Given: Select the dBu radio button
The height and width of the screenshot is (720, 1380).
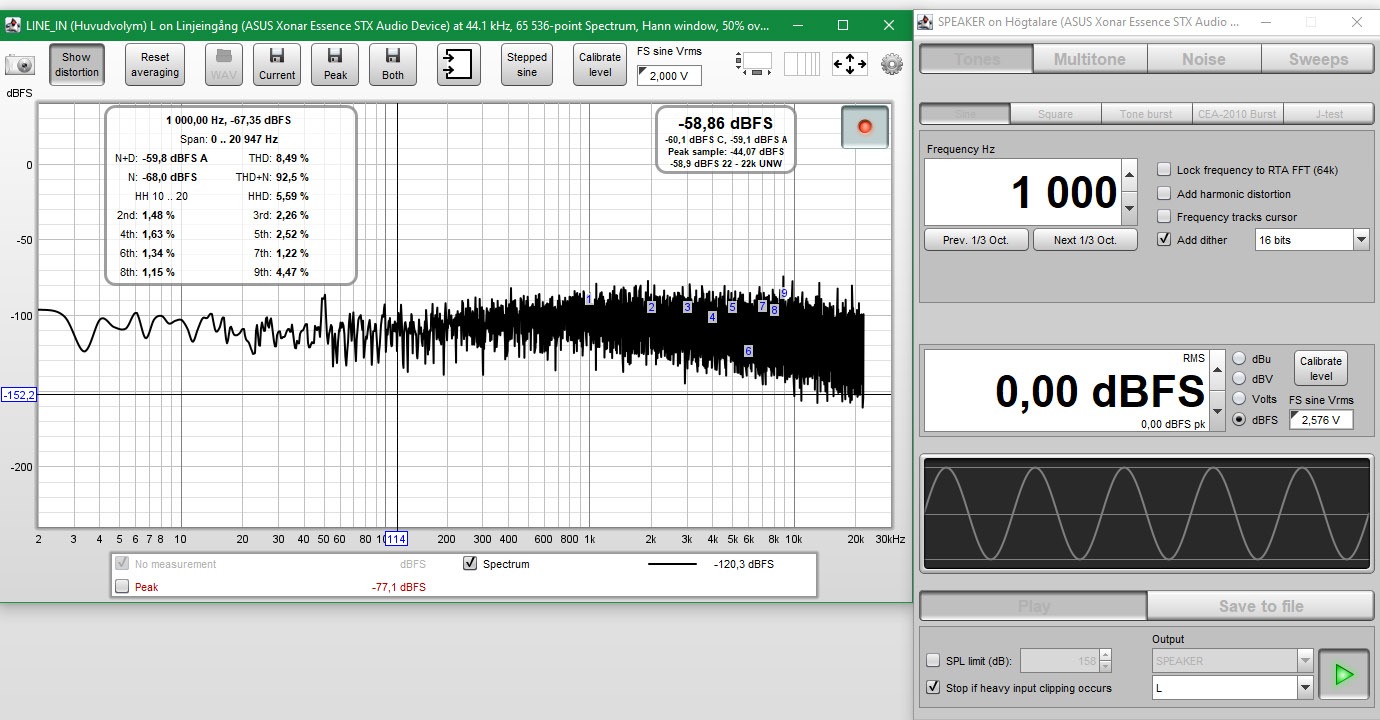Looking at the screenshot, I should click(1239, 358).
